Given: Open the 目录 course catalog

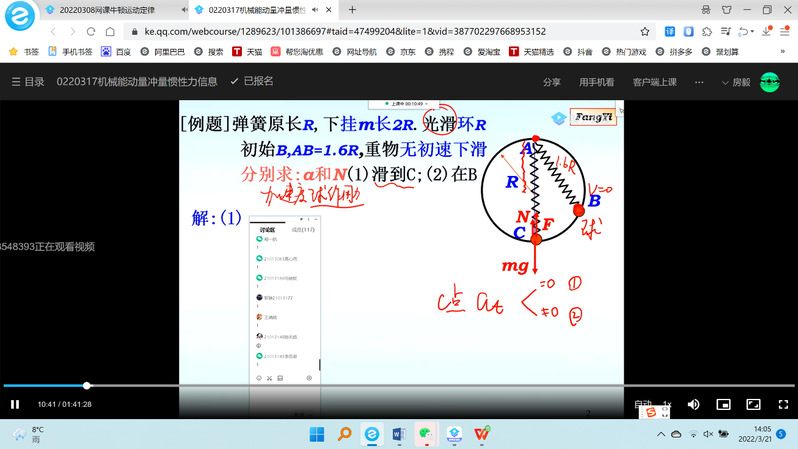Looking at the screenshot, I should point(28,82).
